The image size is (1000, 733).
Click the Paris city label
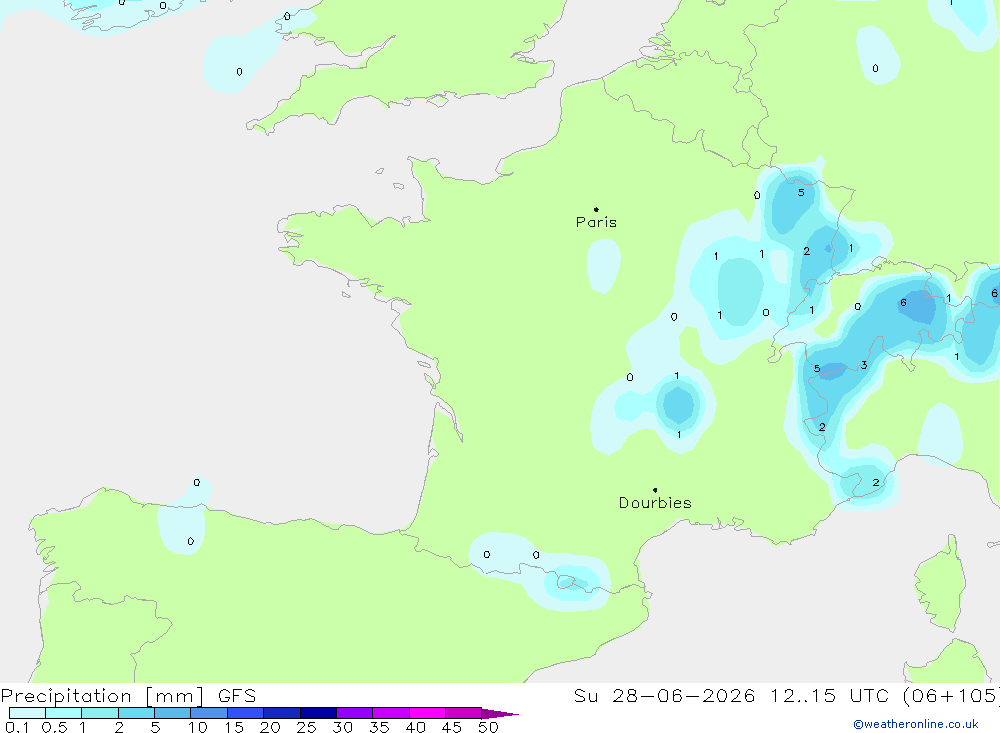click(596, 222)
